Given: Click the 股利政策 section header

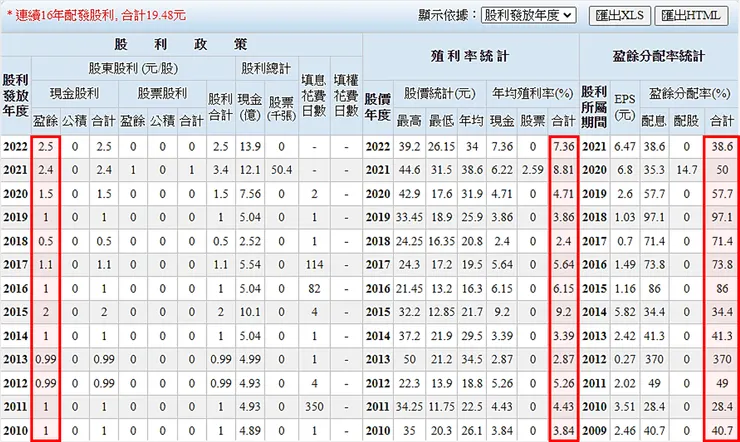Looking at the screenshot, I should pyautogui.click(x=181, y=44).
